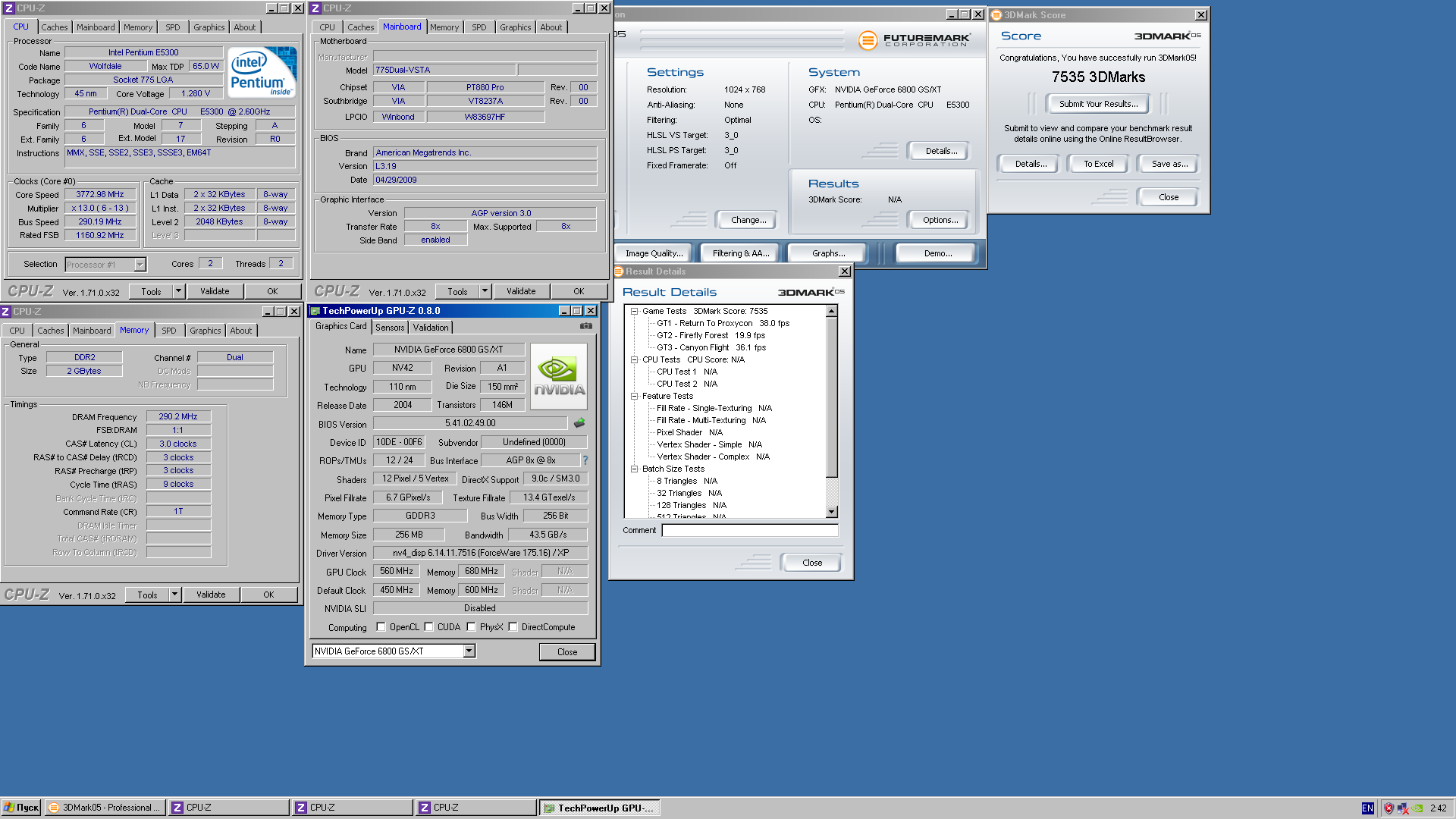This screenshot has height=819, width=1456.
Task: Click the taskbar clock showing 2:42
Action: pos(1438,808)
